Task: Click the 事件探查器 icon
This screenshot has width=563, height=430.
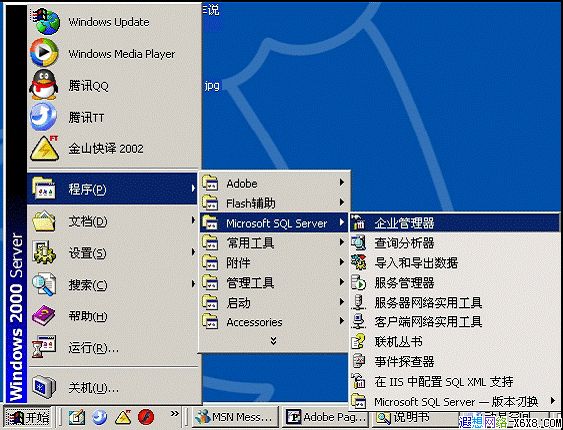Action: coord(358,361)
